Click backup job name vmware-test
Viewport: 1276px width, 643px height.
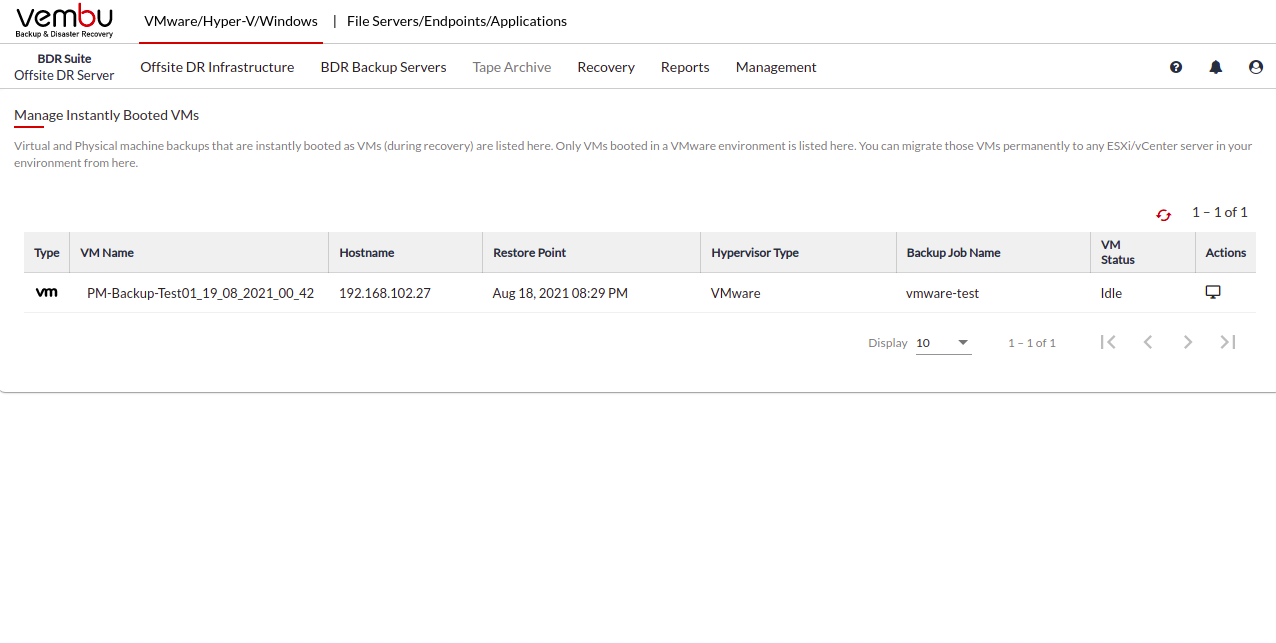(x=943, y=293)
